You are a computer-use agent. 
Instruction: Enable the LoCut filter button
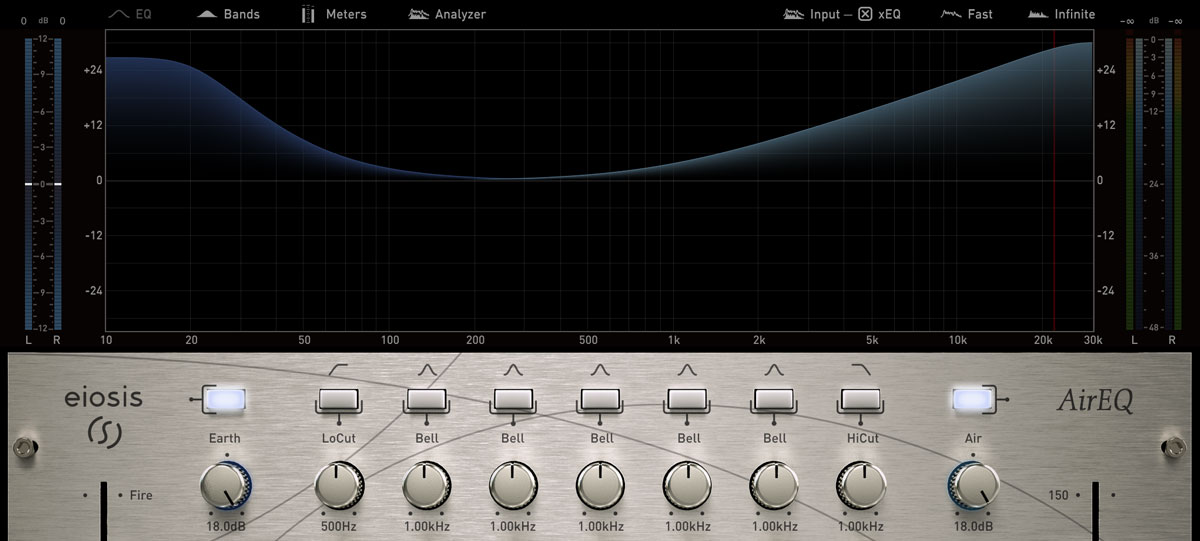click(x=338, y=401)
